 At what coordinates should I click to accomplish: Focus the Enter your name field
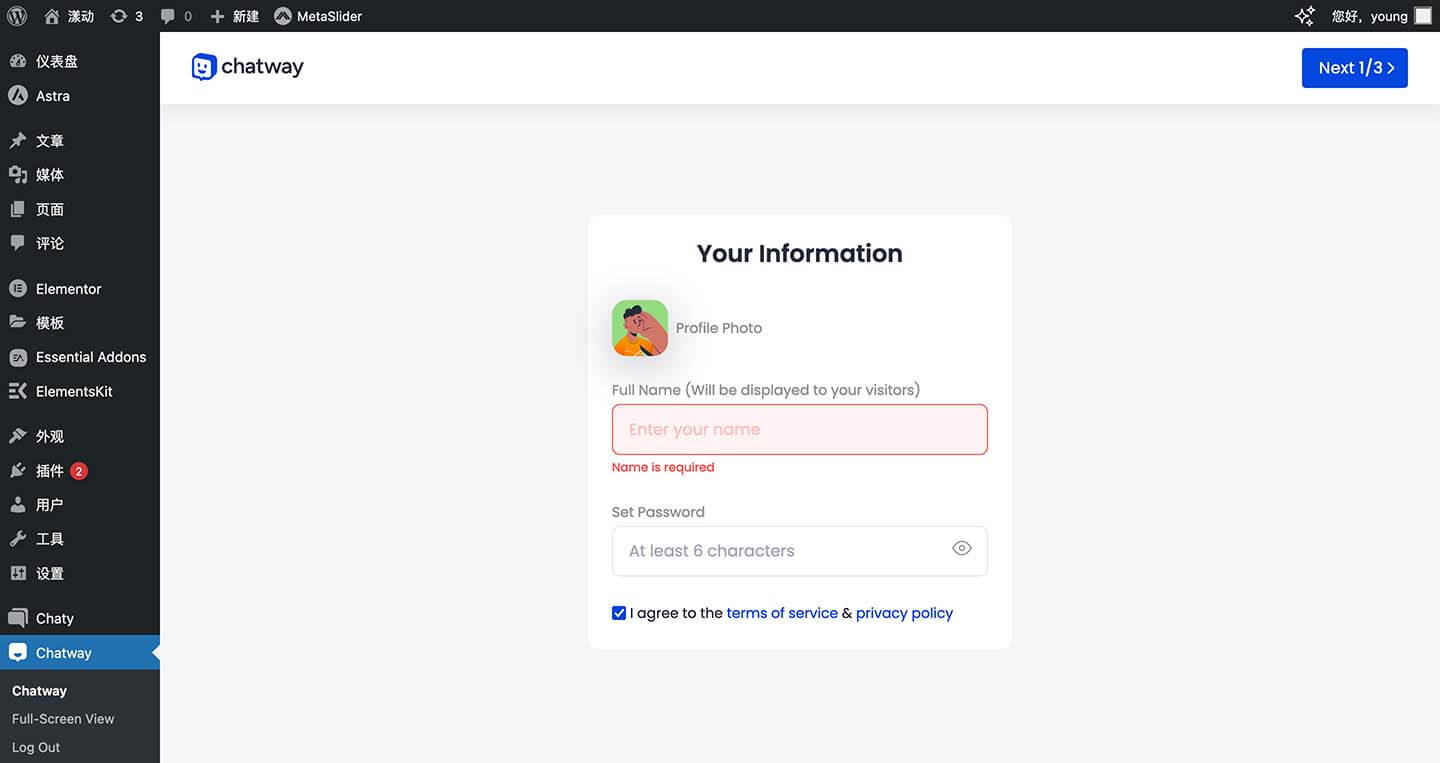(800, 429)
